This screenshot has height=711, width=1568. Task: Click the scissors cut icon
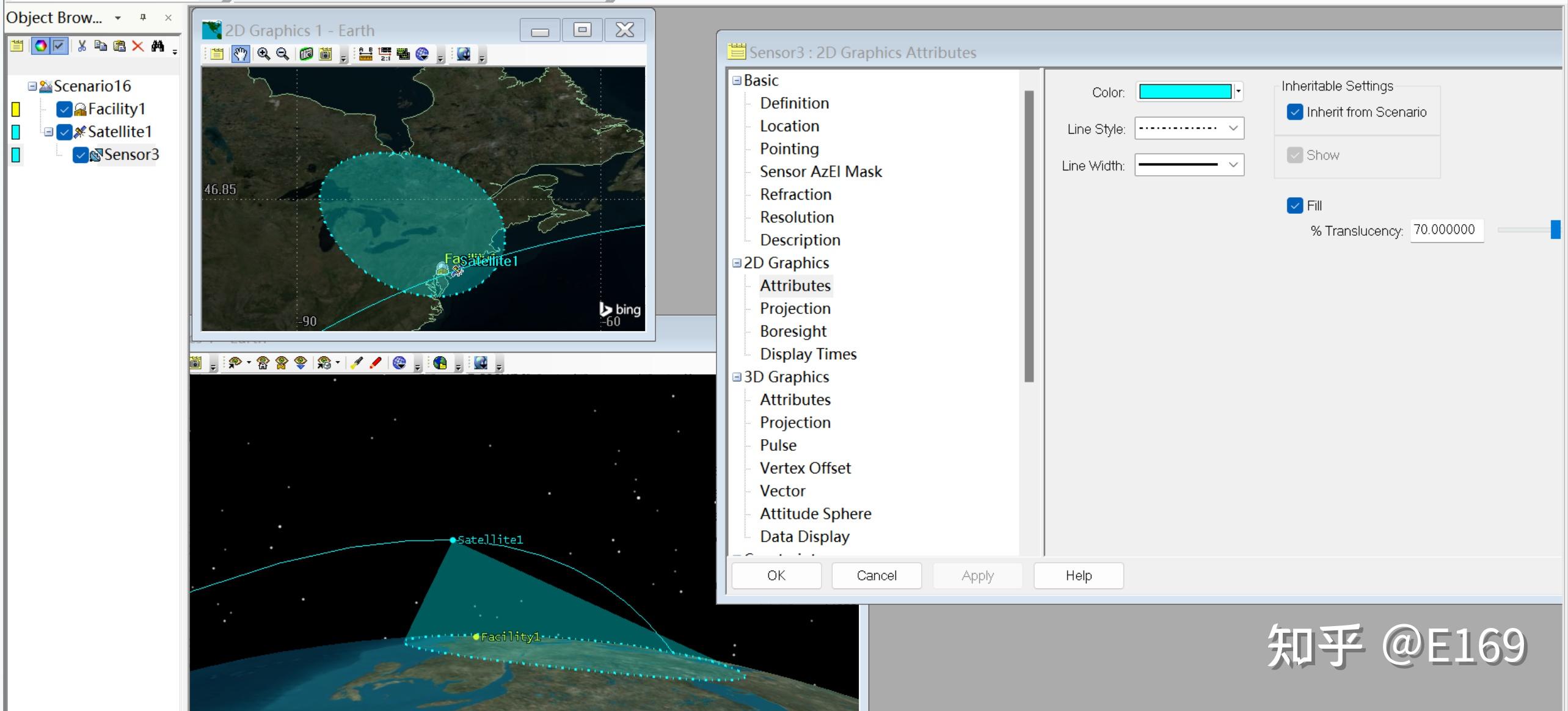82,46
